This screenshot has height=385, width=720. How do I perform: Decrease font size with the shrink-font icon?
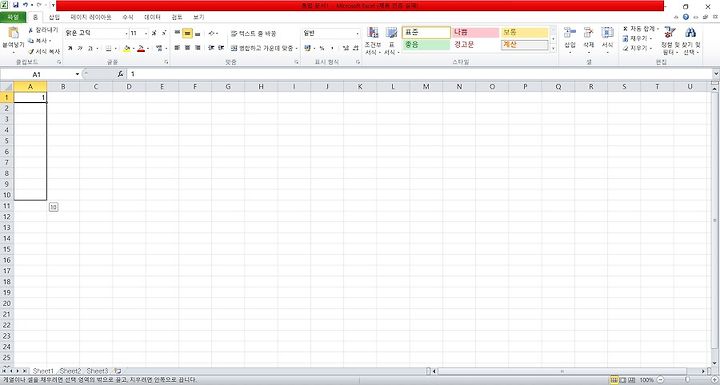point(163,33)
